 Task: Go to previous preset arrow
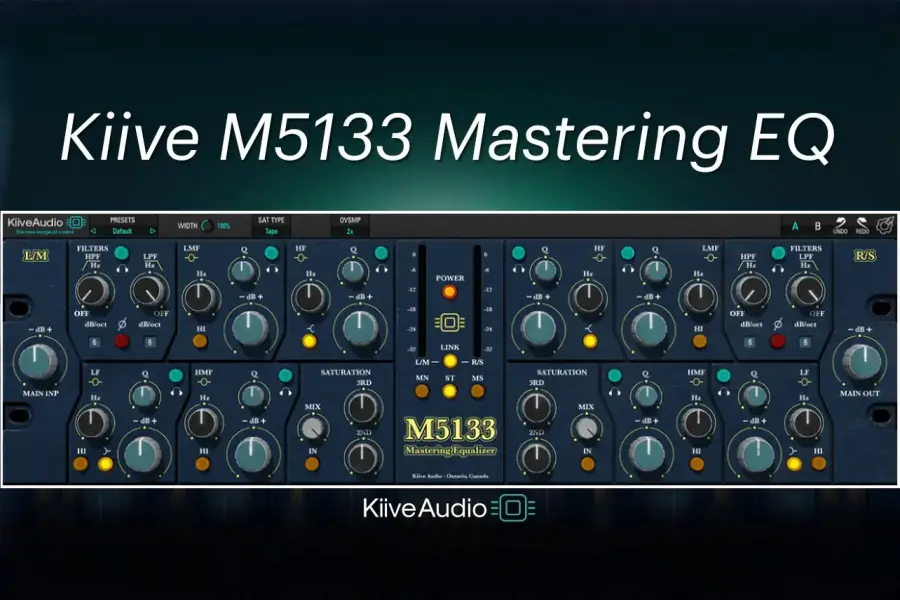click(94, 231)
